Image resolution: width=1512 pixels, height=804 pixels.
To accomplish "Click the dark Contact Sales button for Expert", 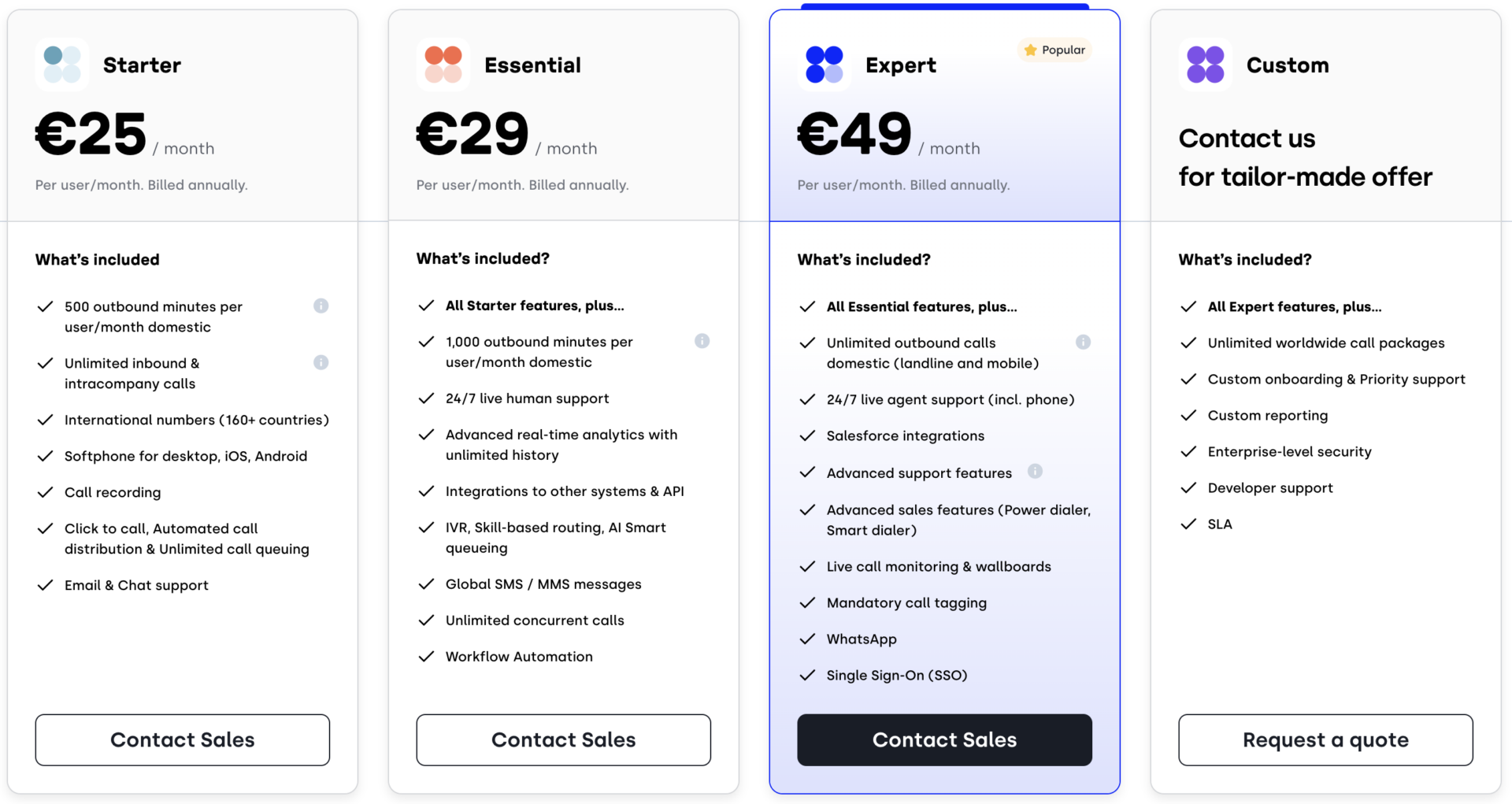I will pos(944,739).
